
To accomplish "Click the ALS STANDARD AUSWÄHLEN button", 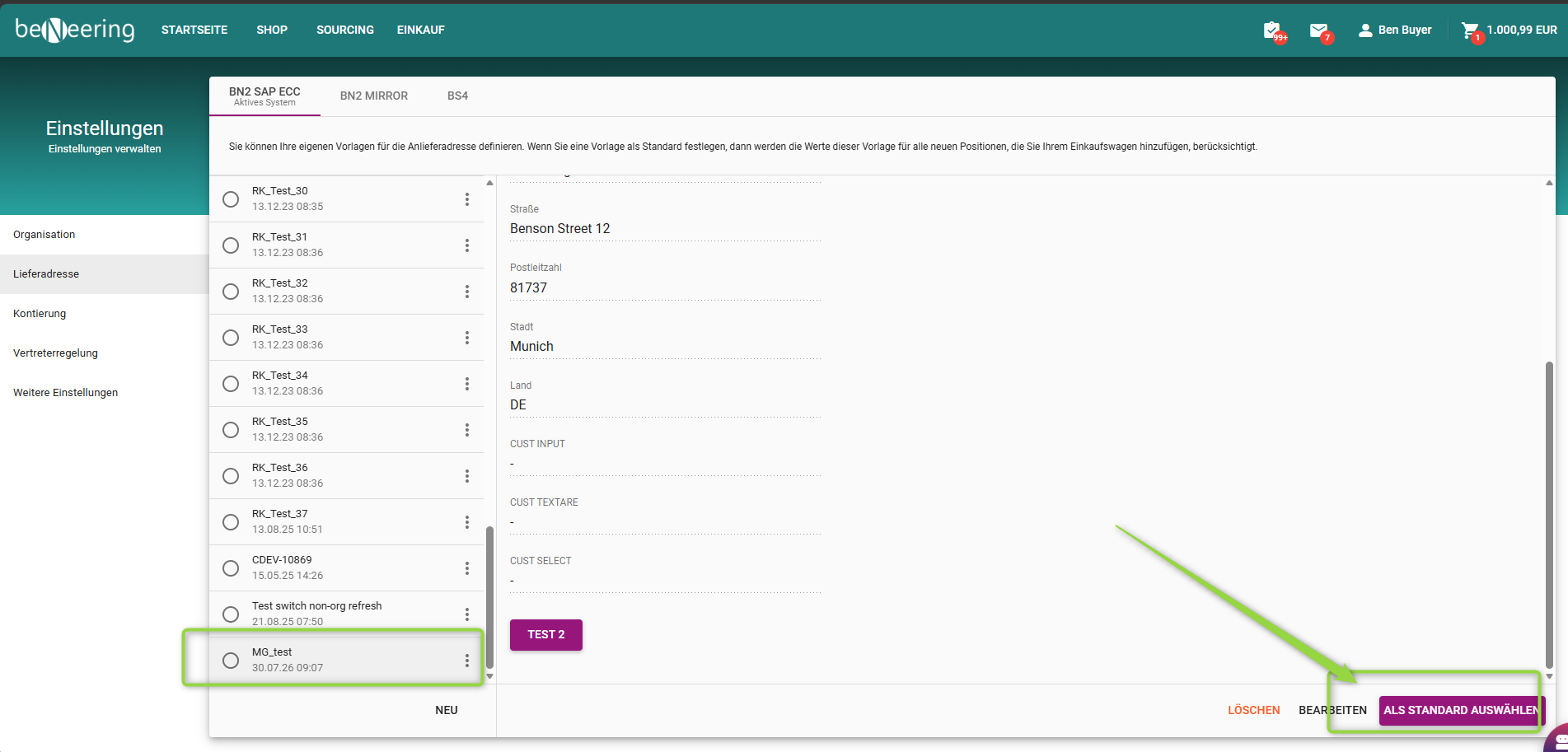I will [1462, 710].
